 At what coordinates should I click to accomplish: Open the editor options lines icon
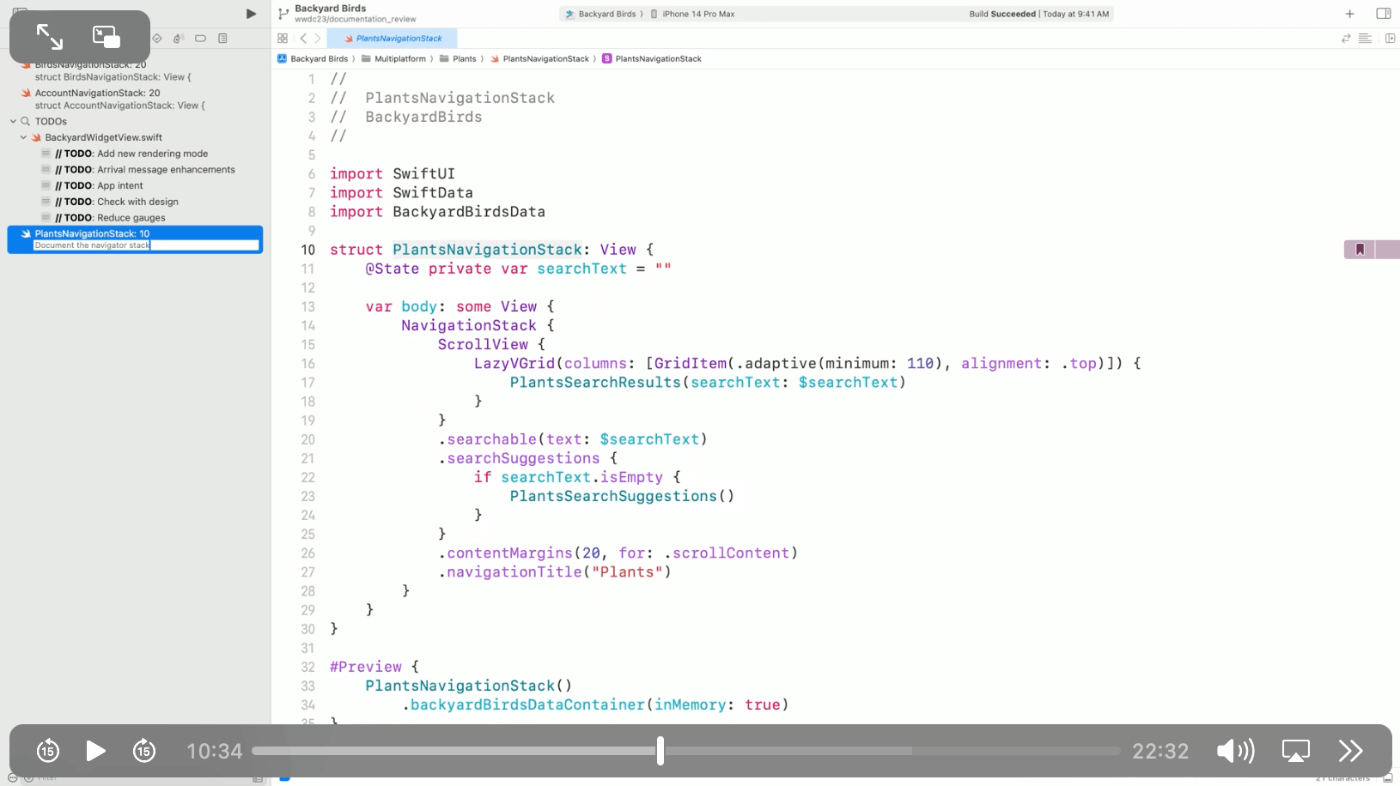(x=1366, y=38)
